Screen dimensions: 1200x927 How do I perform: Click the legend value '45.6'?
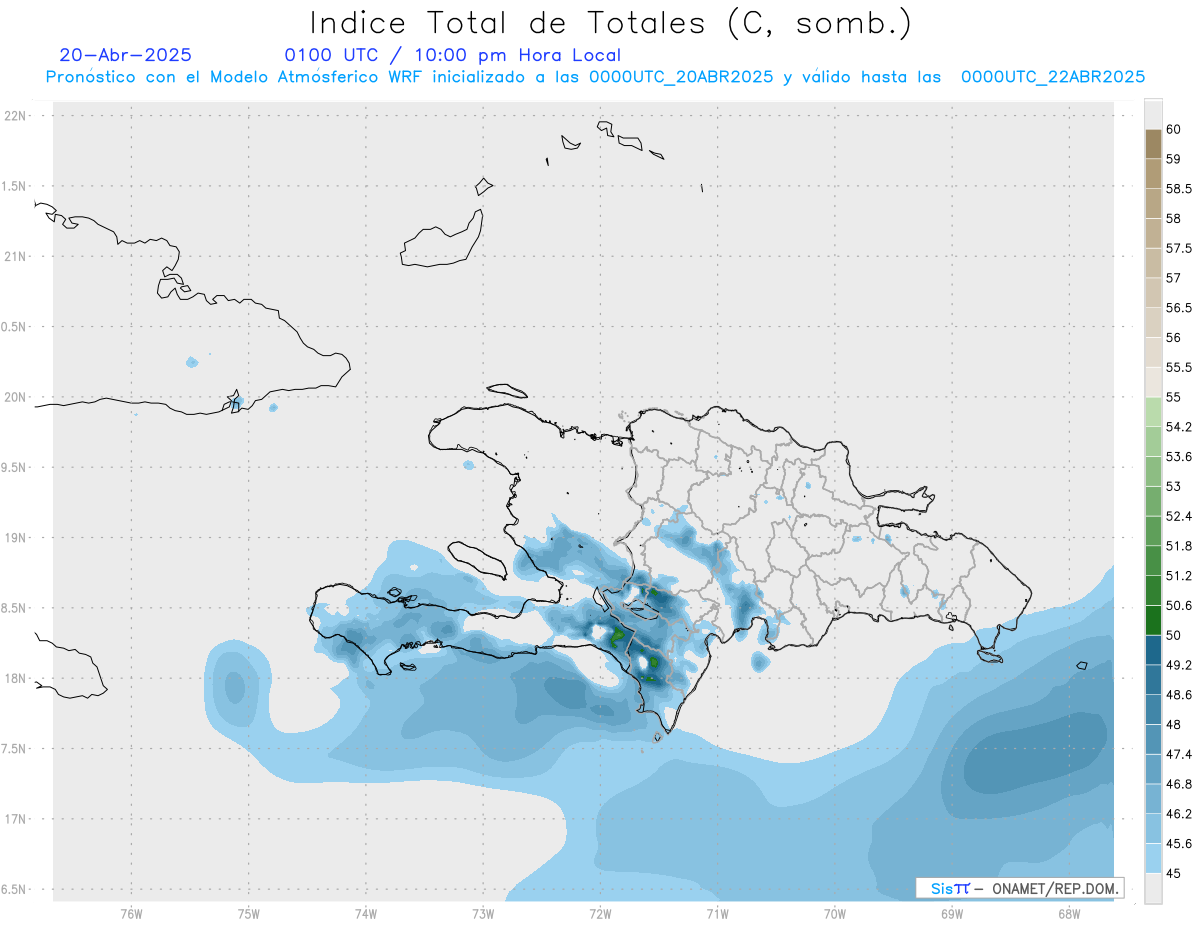click(1179, 844)
